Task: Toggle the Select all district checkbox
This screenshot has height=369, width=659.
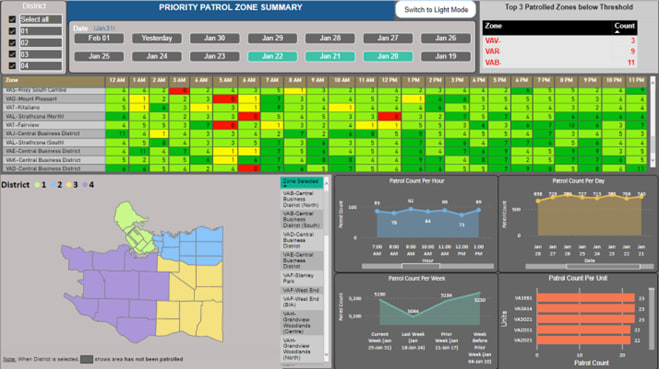Action: (x=12, y=19)
